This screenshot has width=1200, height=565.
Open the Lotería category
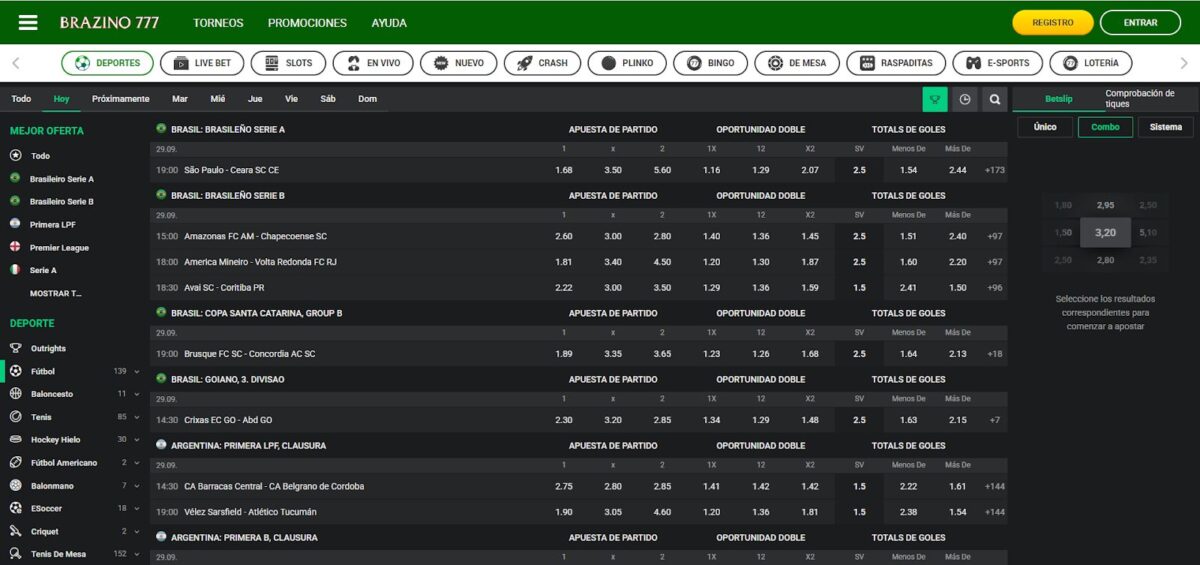[1091, 63]
